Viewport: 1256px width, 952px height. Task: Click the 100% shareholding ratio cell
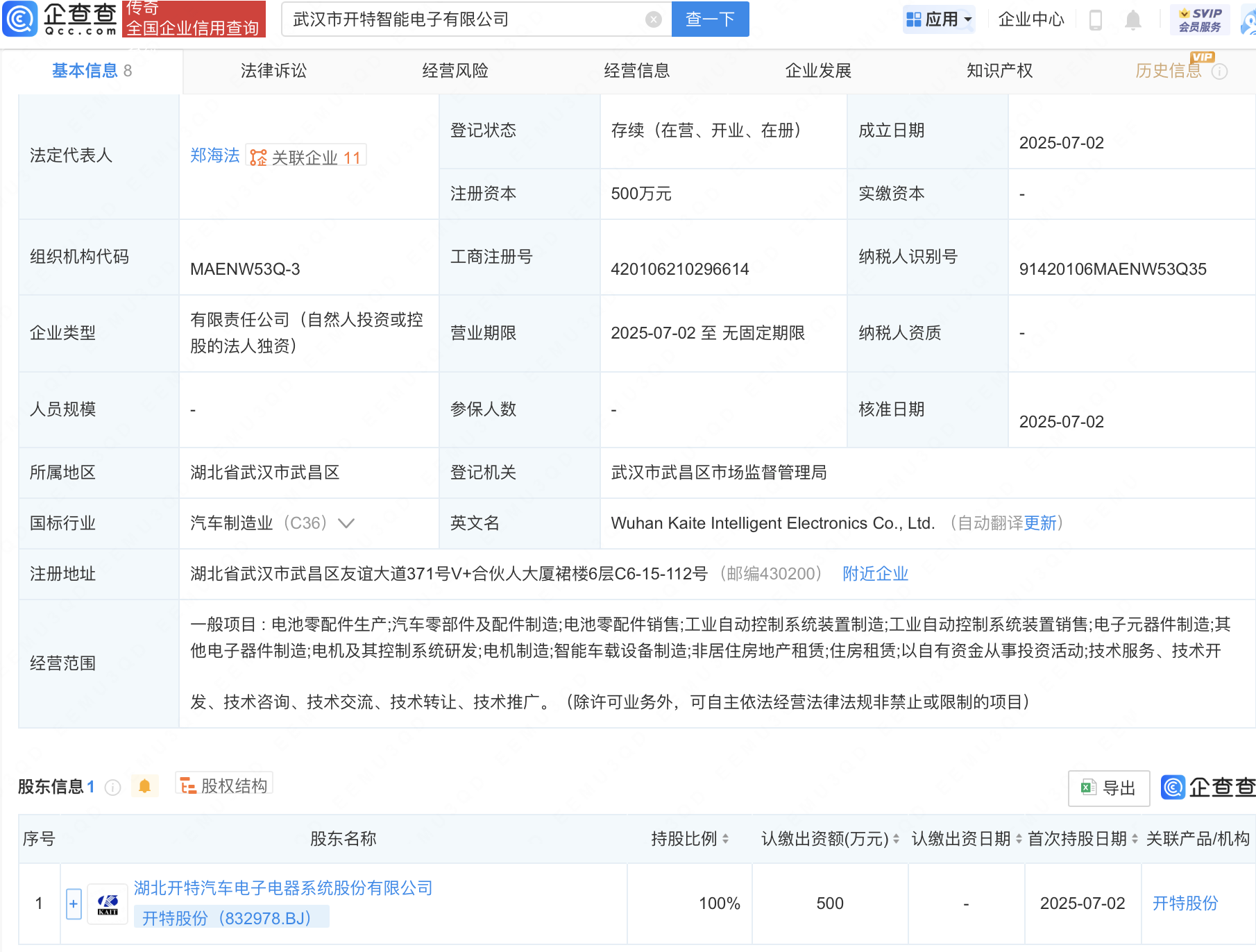coord(719,903)
